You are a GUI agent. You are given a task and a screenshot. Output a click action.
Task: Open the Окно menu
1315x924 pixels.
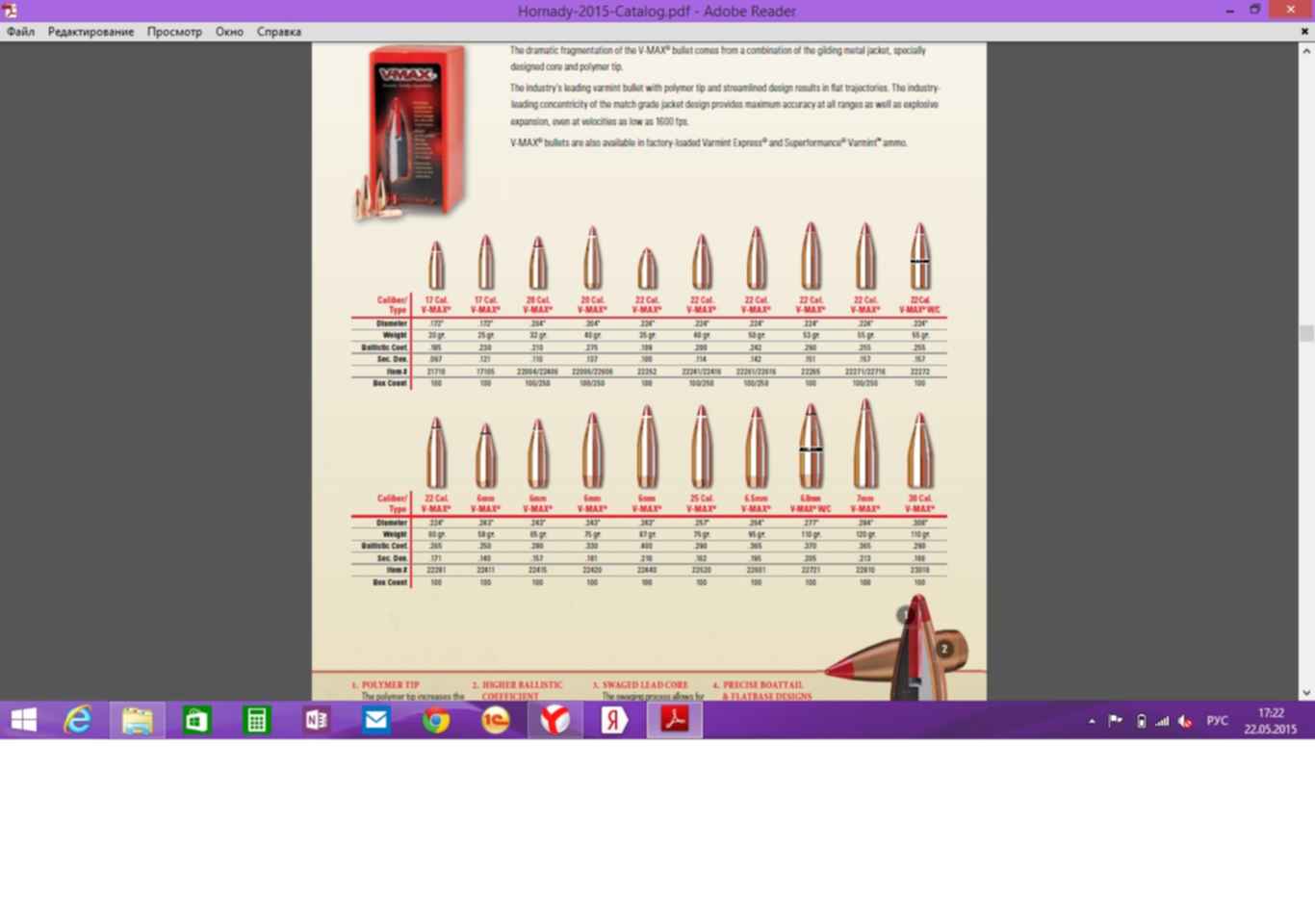tap(229, 32)
